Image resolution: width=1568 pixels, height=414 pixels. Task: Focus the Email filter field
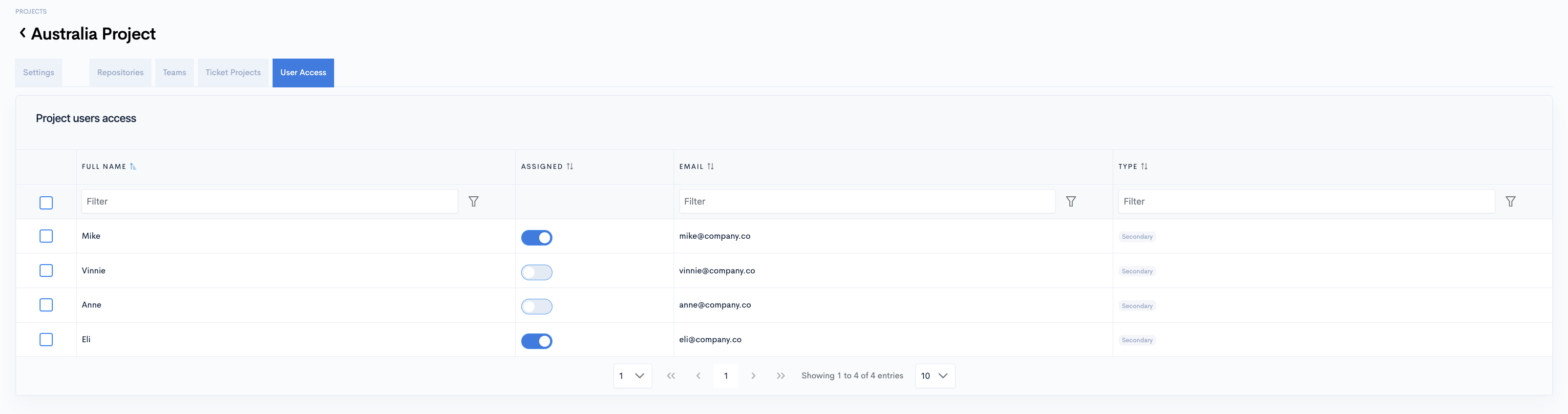867,201
